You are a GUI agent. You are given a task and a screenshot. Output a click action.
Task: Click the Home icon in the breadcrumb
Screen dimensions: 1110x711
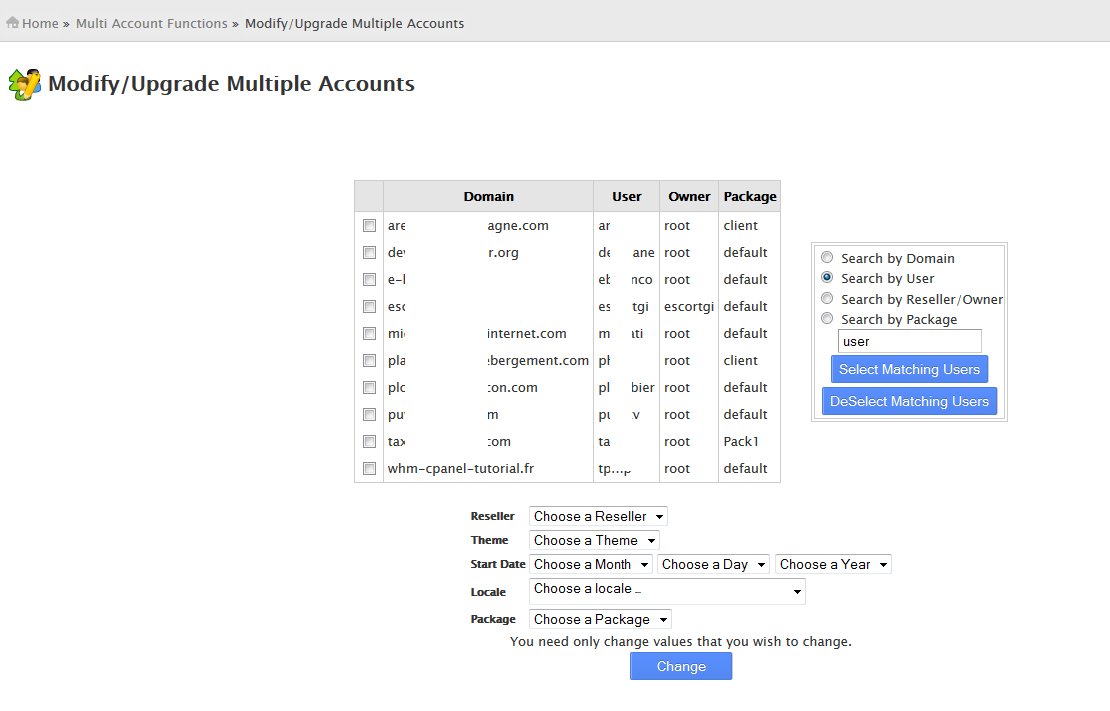(x=12, y=23)
